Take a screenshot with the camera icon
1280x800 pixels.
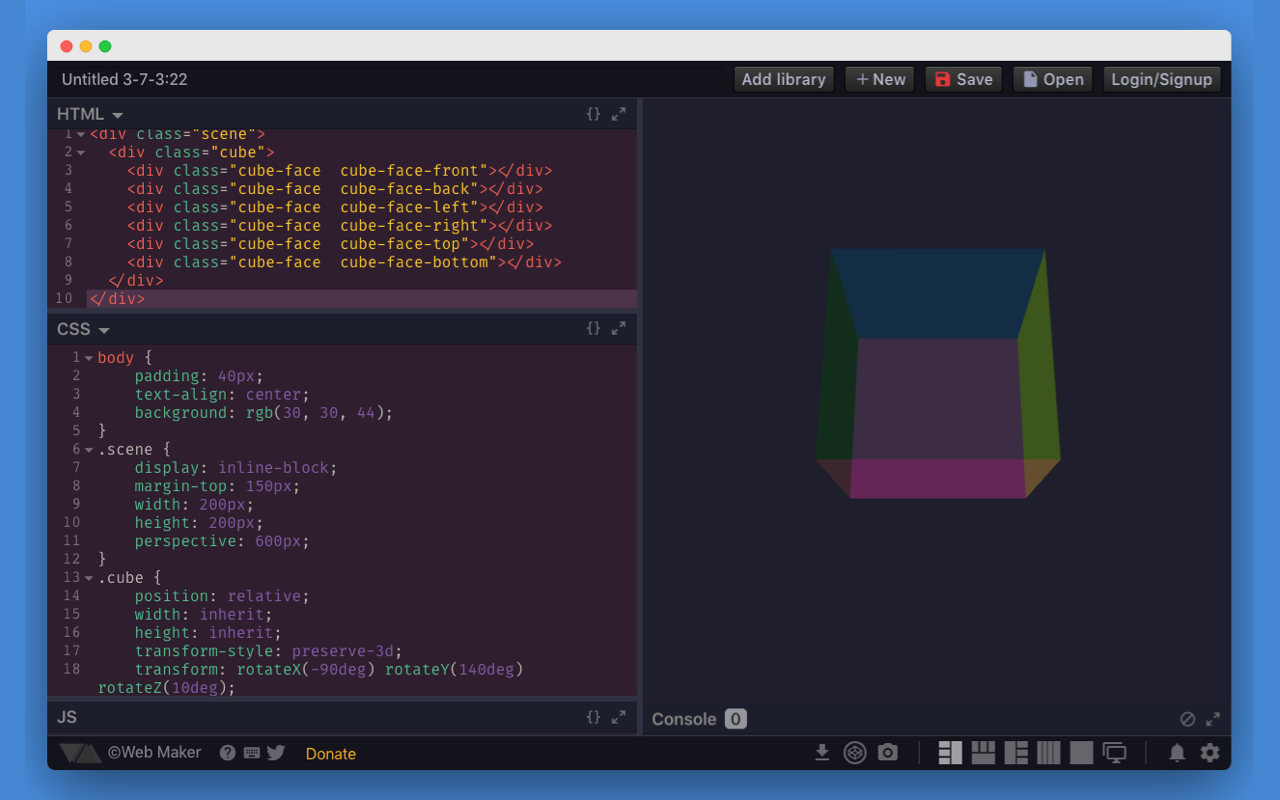[x=888, y=752]
